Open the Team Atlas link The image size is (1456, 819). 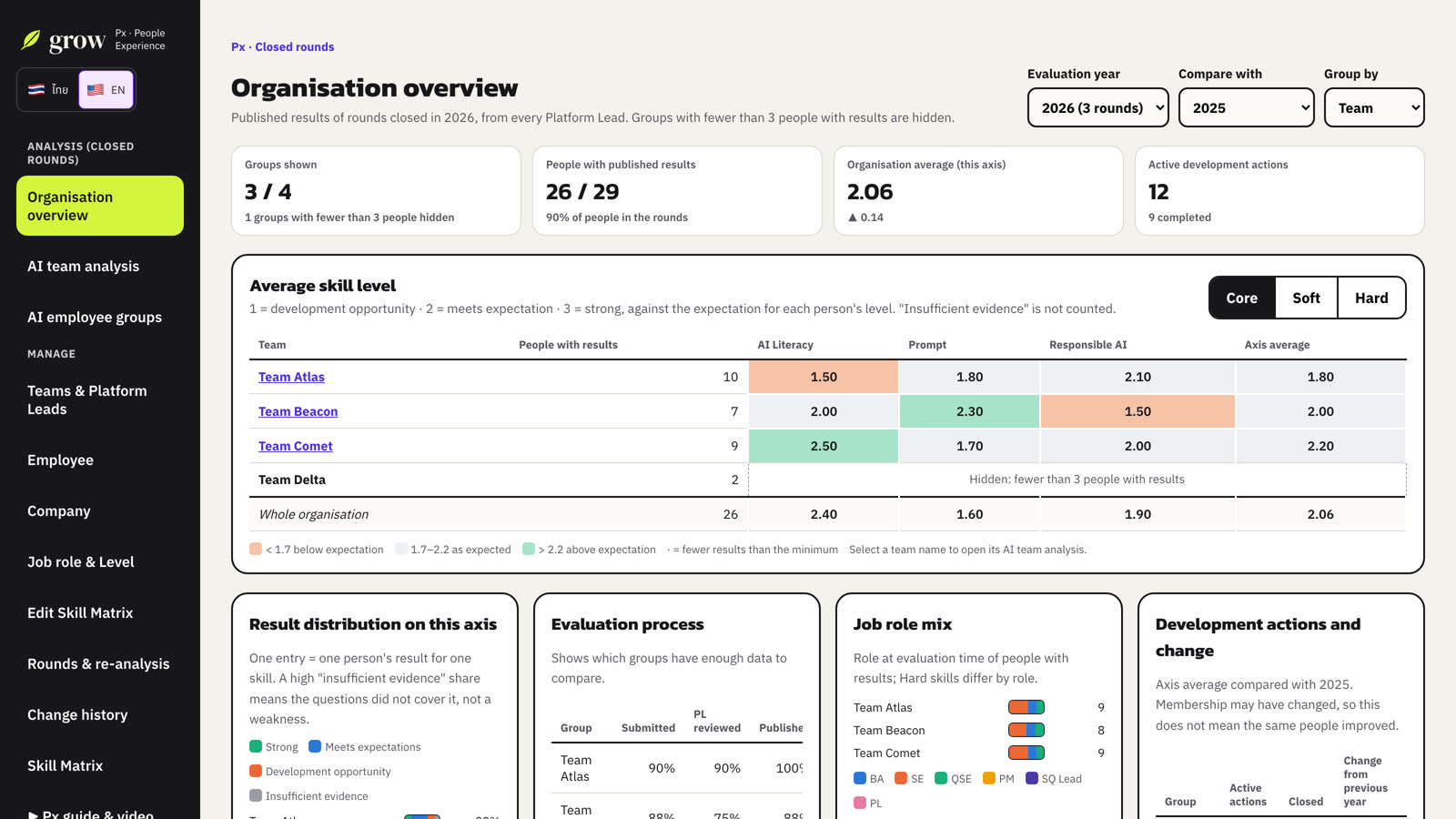click(x=291, y=377)
